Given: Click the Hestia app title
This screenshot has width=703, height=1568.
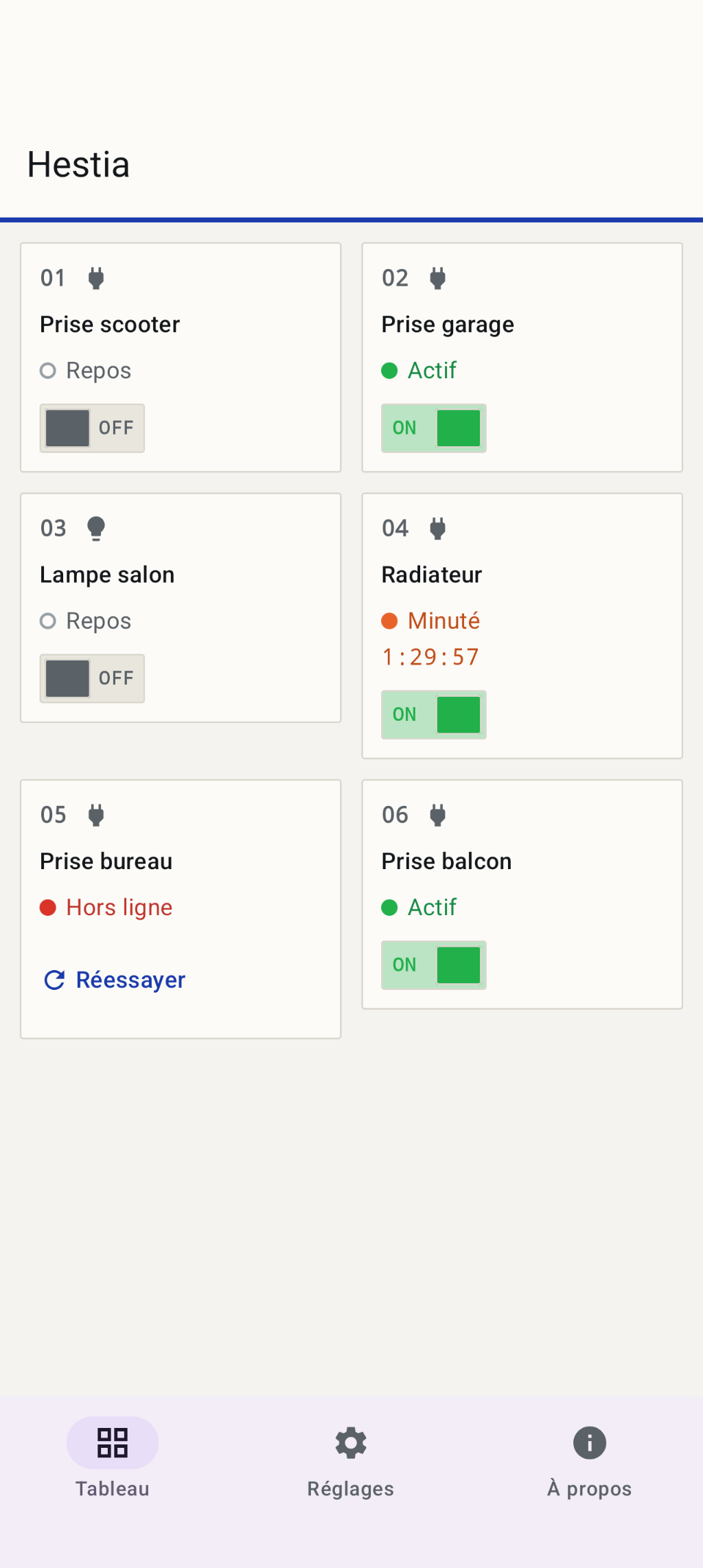Looking at the screenshot, I should [x=79, y=165].
